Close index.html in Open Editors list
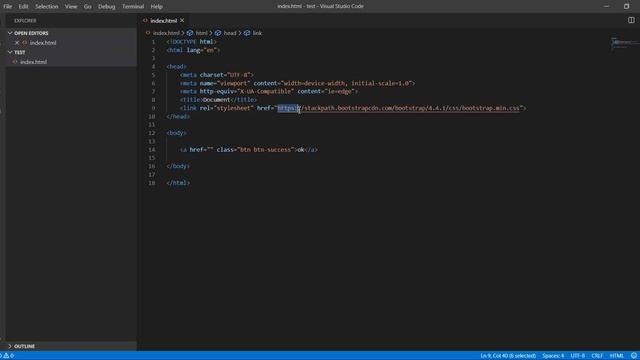The width and height of the screenshot is (640, 360). tap(17, 42)
